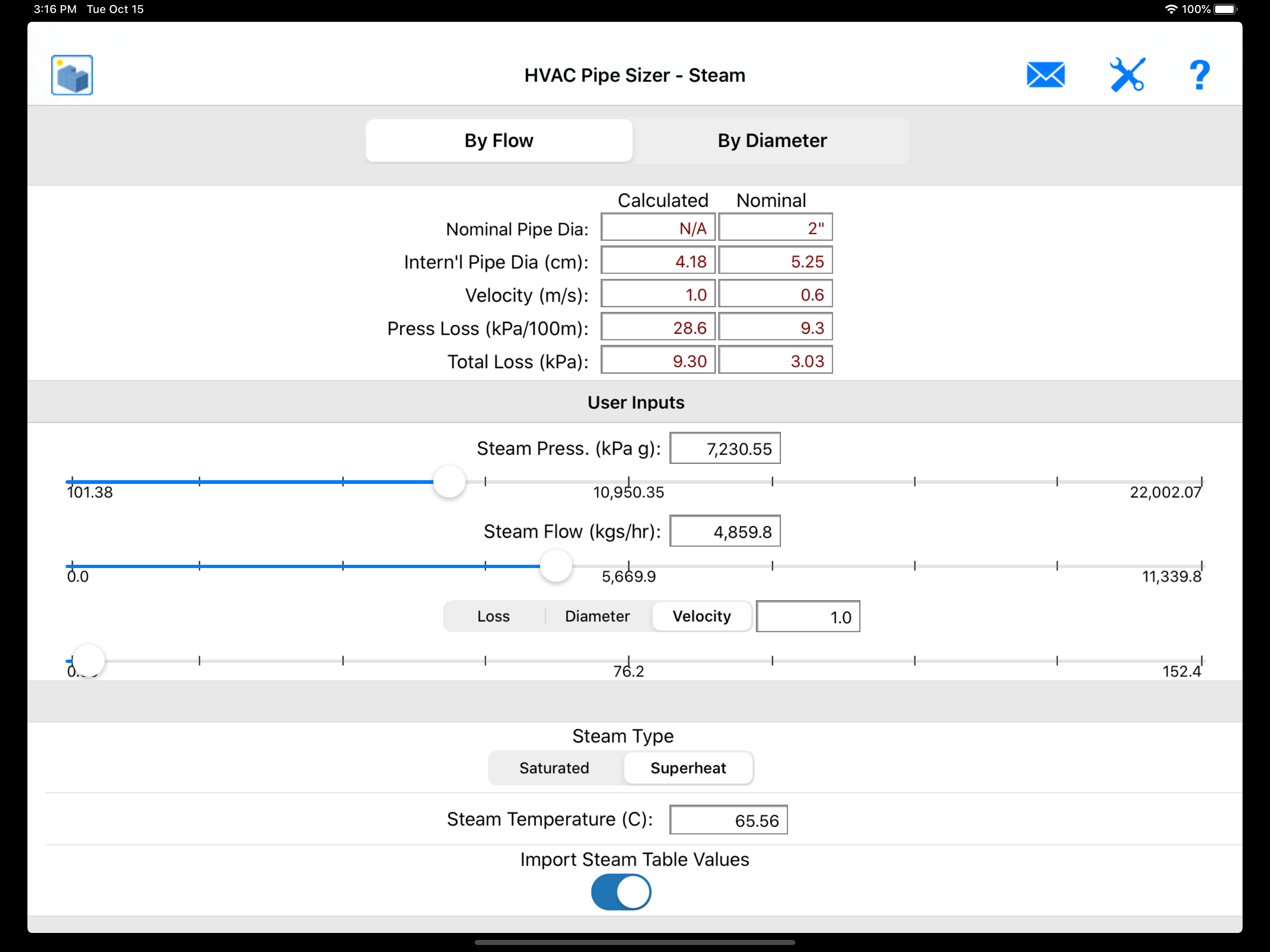Select the calculated N/A pipe diameter box
This screenshot has width=1270, height=952.
[x=658, y=227]
